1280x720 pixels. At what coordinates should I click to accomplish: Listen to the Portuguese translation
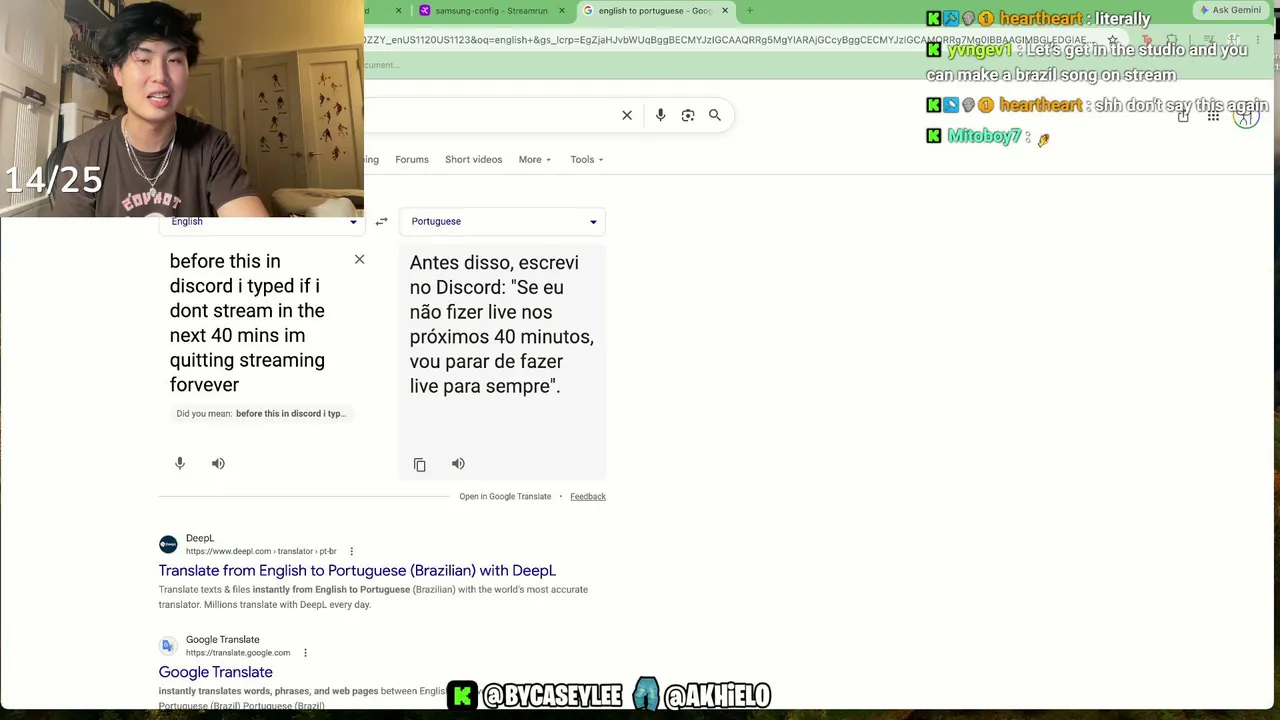(x=458, y=463)
